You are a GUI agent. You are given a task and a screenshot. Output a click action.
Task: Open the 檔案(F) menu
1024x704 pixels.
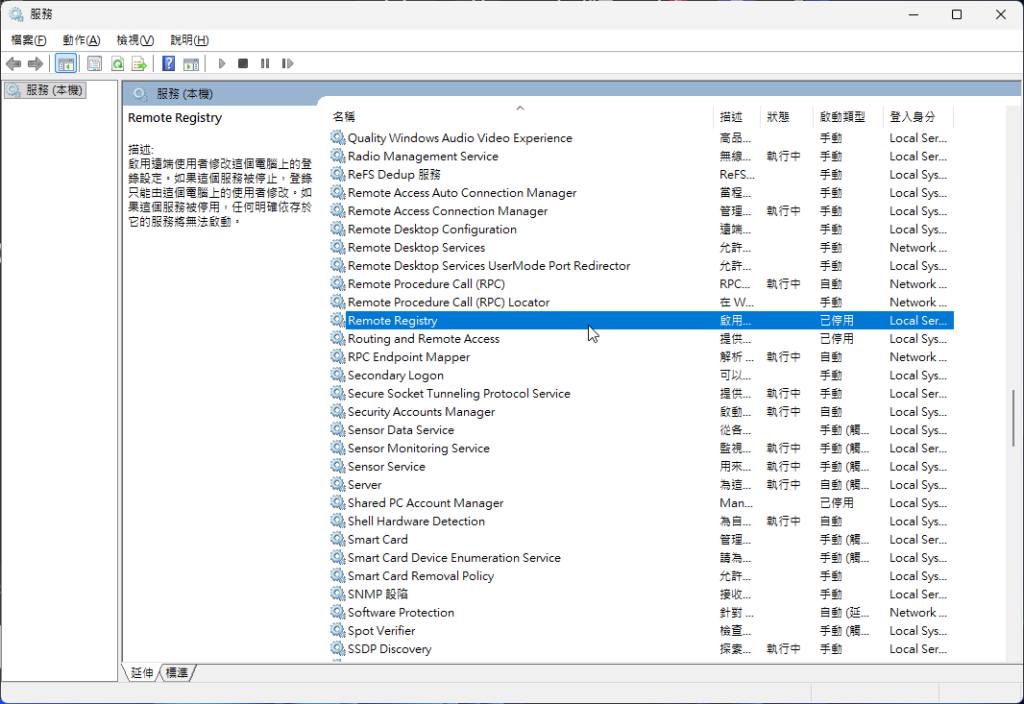[x=28, y=40]
